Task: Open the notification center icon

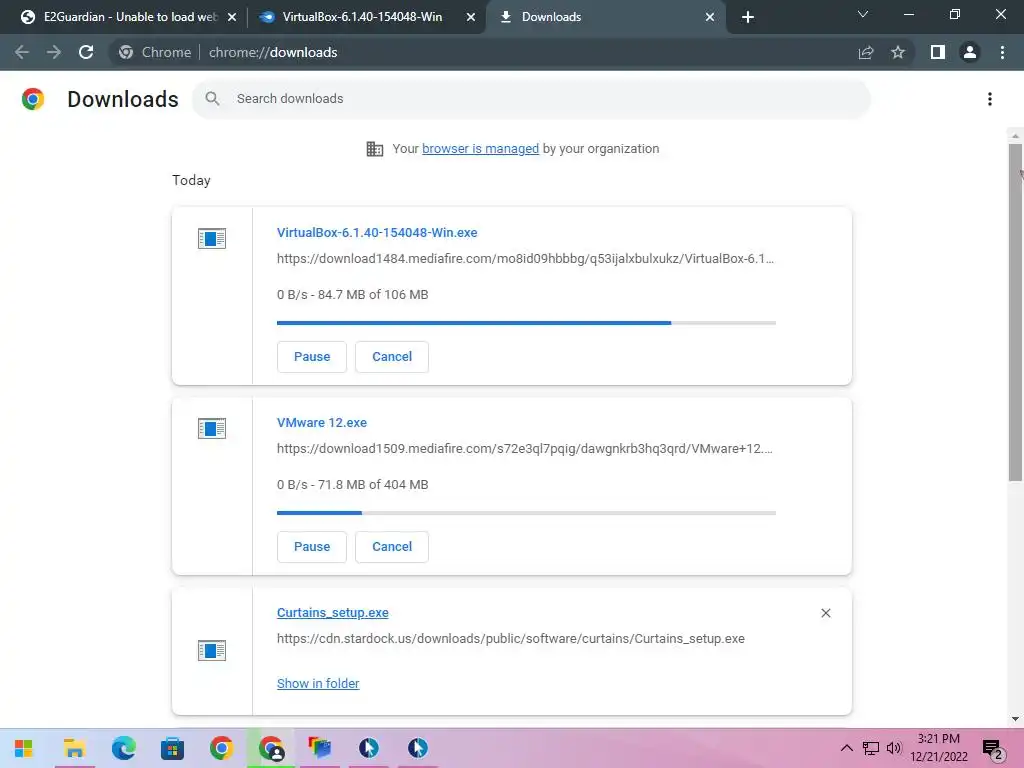Action: (993, 749)
